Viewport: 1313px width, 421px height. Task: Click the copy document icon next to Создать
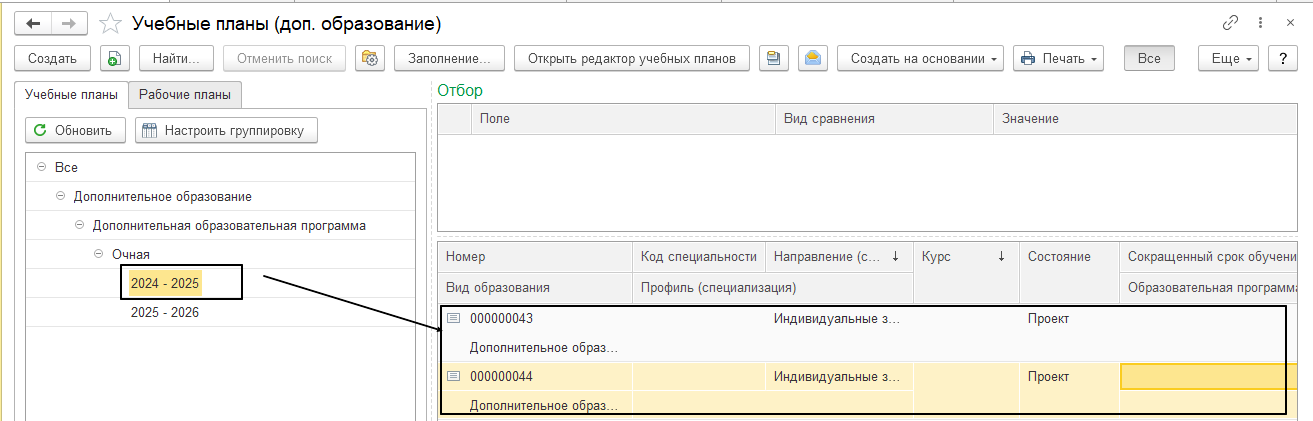[115, 59]
